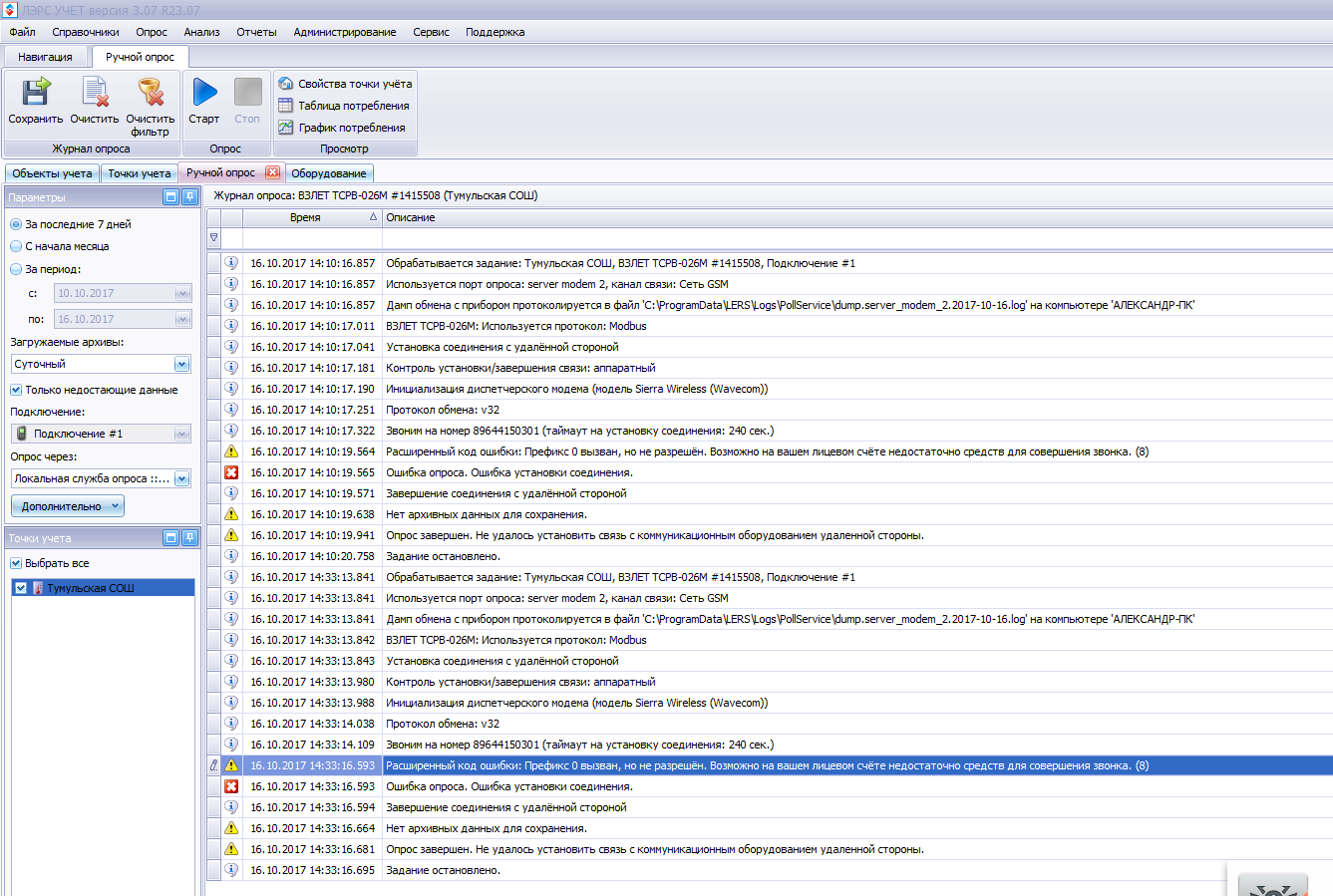Pin the Параметры panel
The image size is (1333, 896).
coord(189,197)
